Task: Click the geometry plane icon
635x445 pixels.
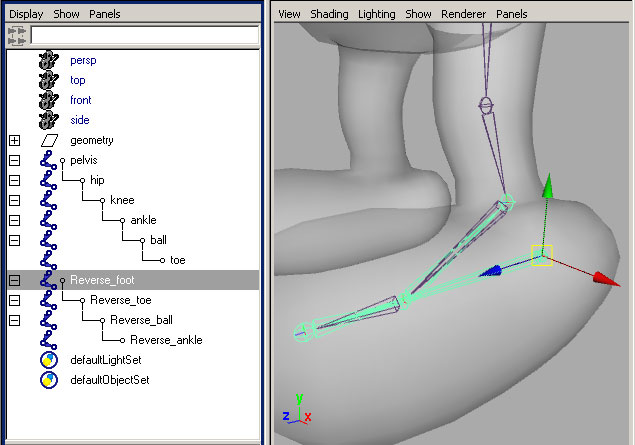Action: click(x=49, y=140)
